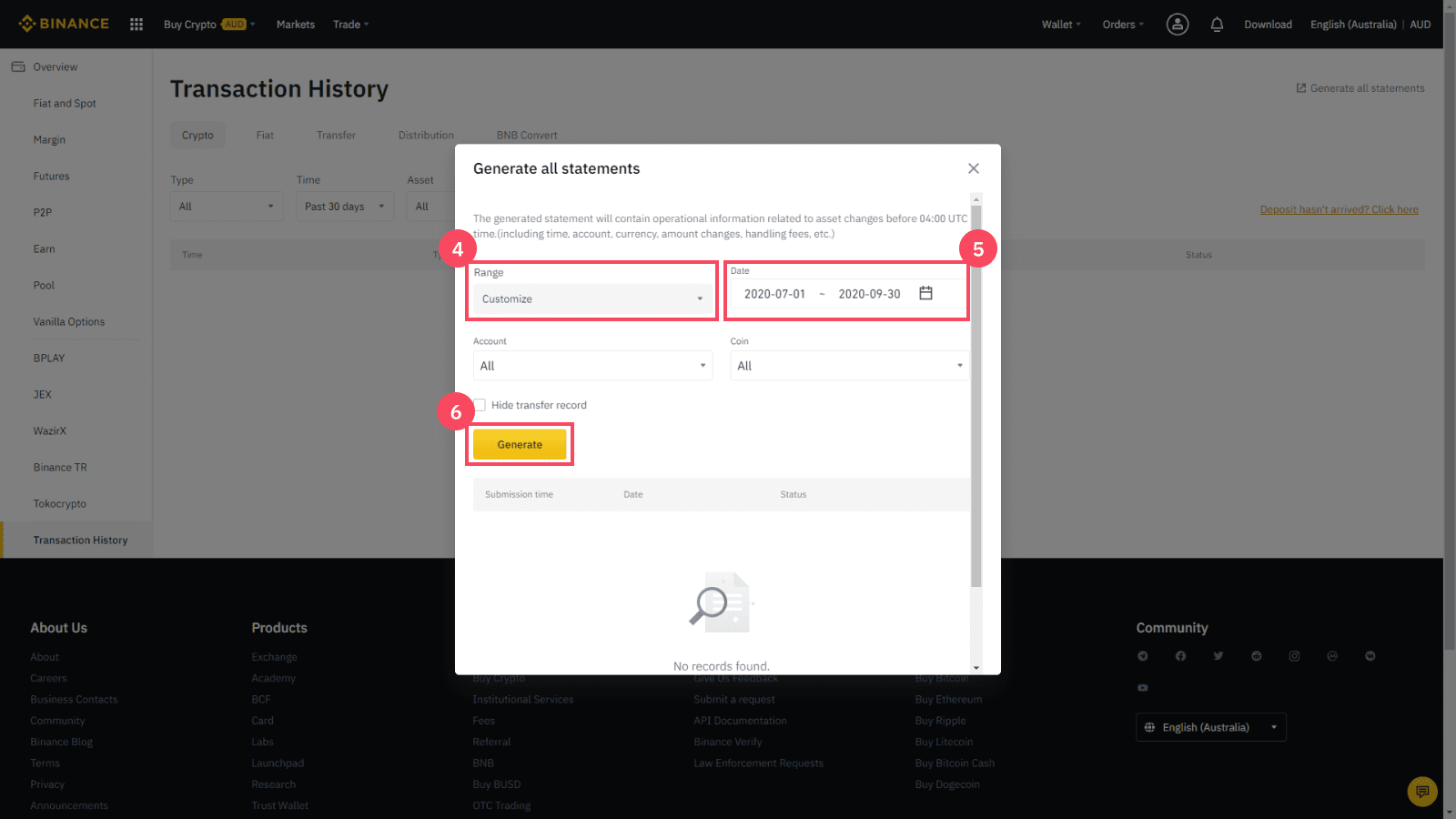Click AUD currency in header
This screenshot has height=819, width=1456.
point(1421,25)
